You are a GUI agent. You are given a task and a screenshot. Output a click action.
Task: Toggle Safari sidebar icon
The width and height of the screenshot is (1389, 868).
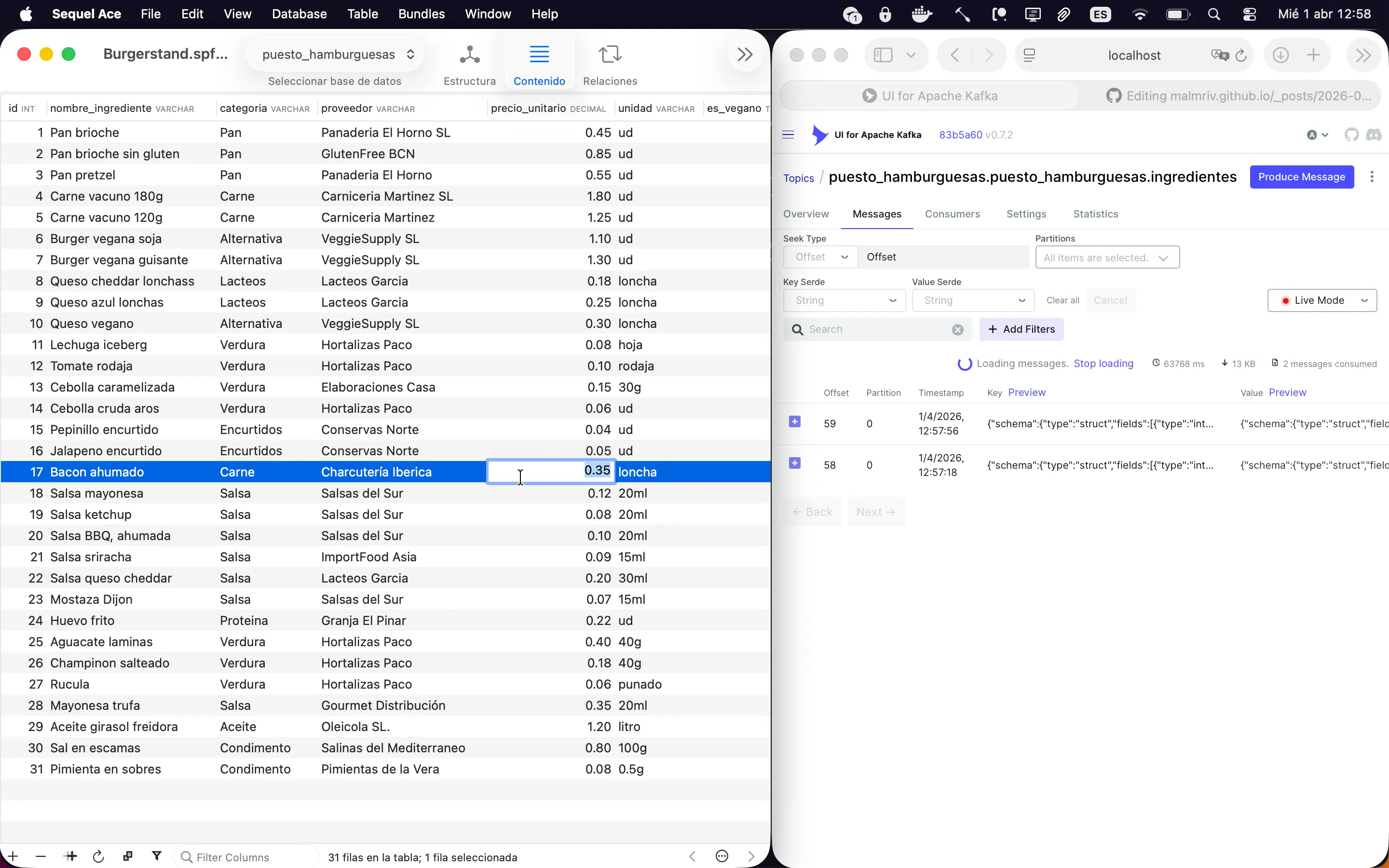(x=883, y=55)
